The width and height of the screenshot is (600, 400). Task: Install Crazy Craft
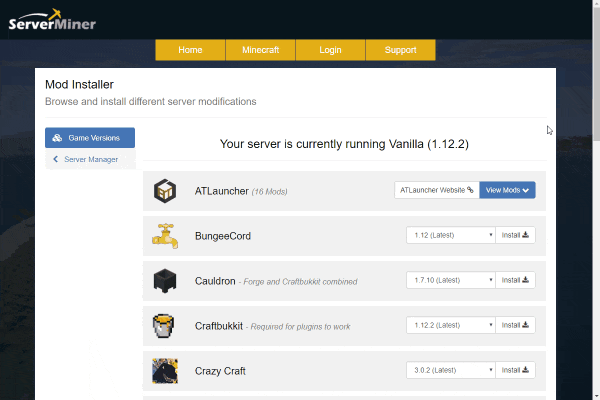(x=515, y=370)
